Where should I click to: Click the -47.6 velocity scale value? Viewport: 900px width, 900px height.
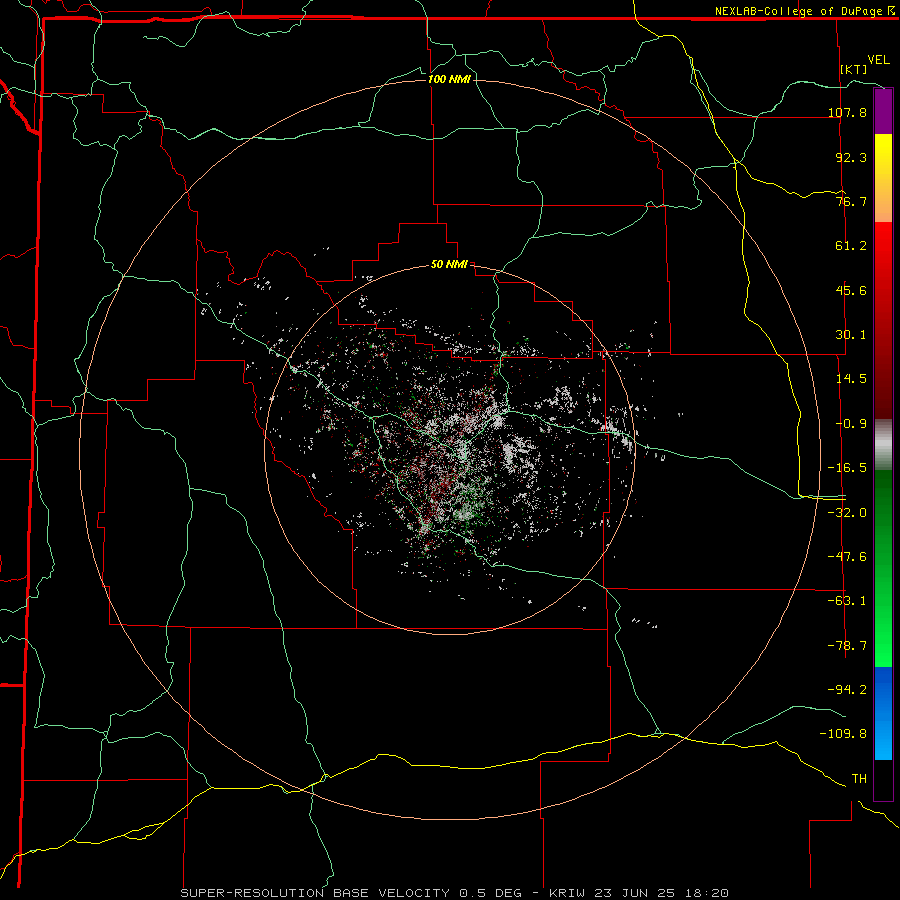click(x=847, y=557)
